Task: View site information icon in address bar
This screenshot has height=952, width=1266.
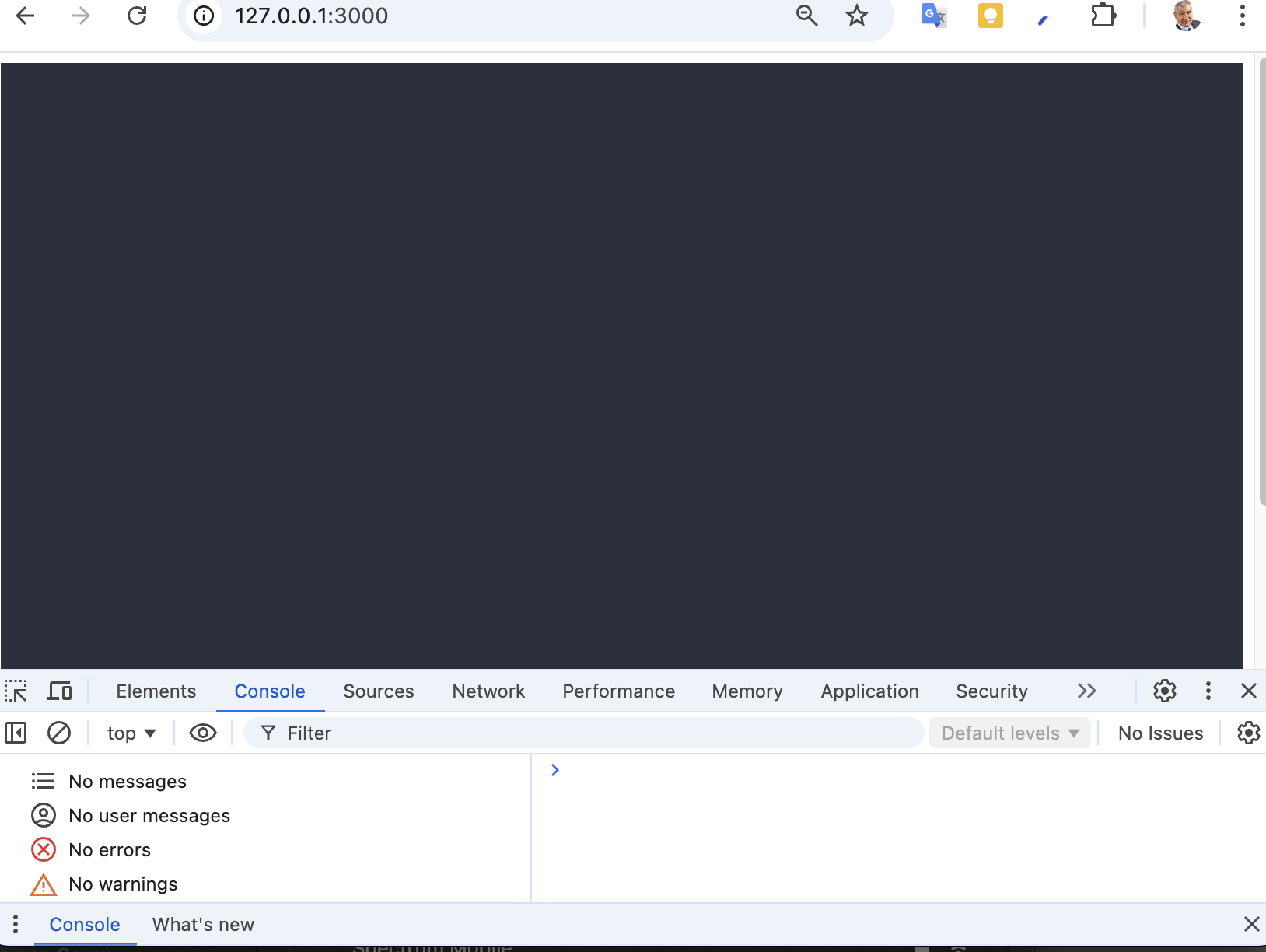Action: click(x=204, y=16)
